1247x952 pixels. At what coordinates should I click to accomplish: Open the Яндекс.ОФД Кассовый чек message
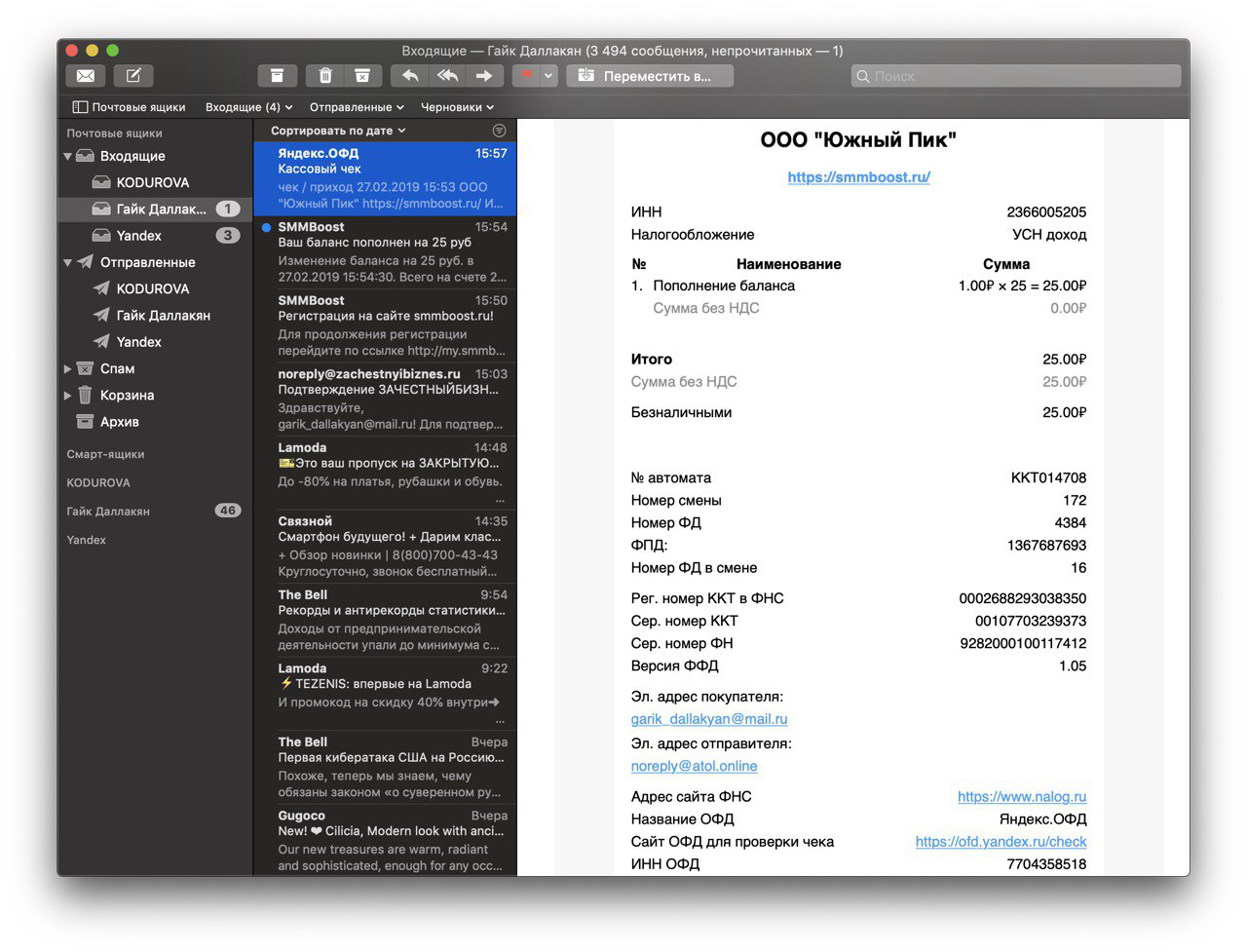[x=385, y=178]
